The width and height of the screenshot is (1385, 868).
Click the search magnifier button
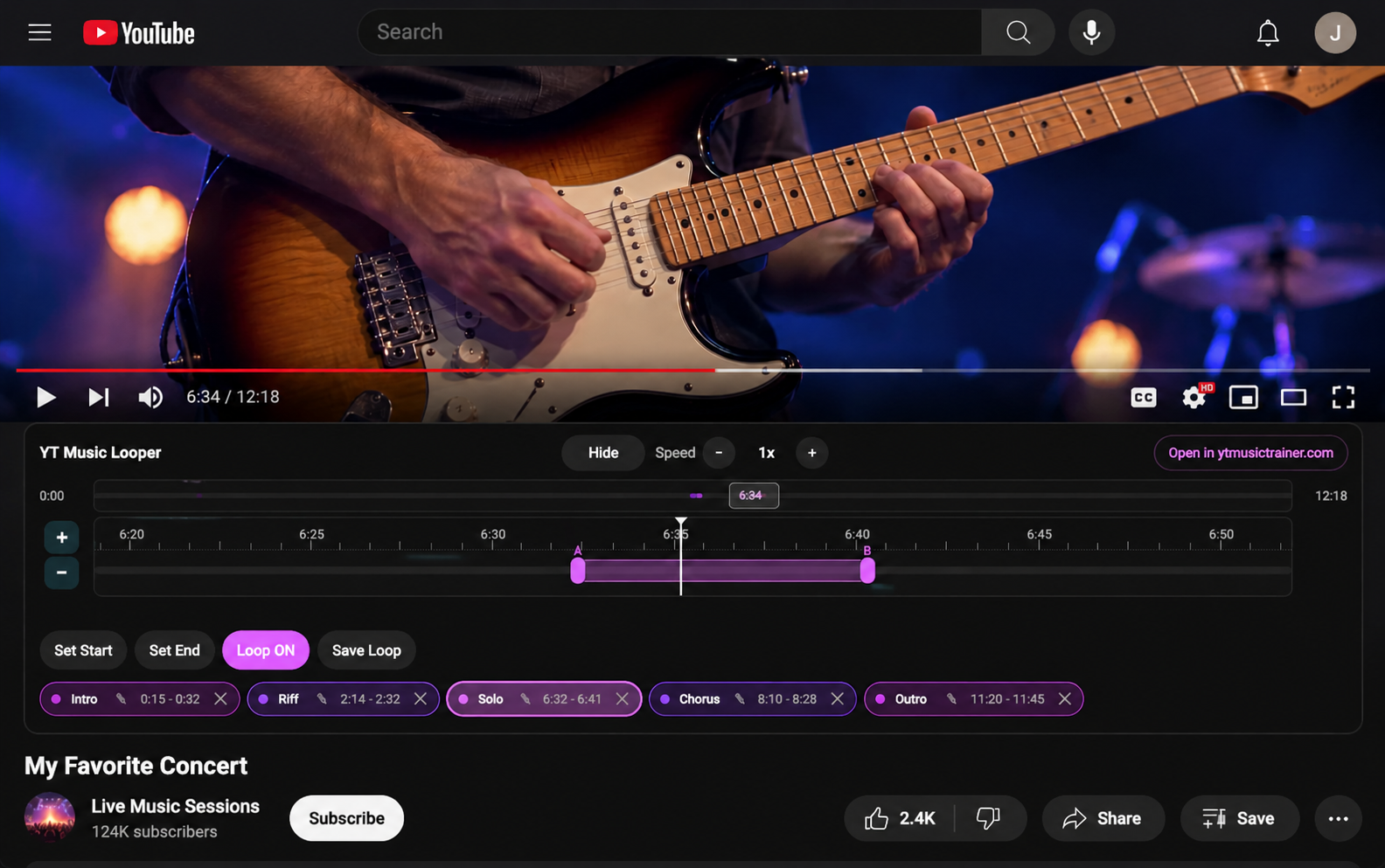point(1018,32)
